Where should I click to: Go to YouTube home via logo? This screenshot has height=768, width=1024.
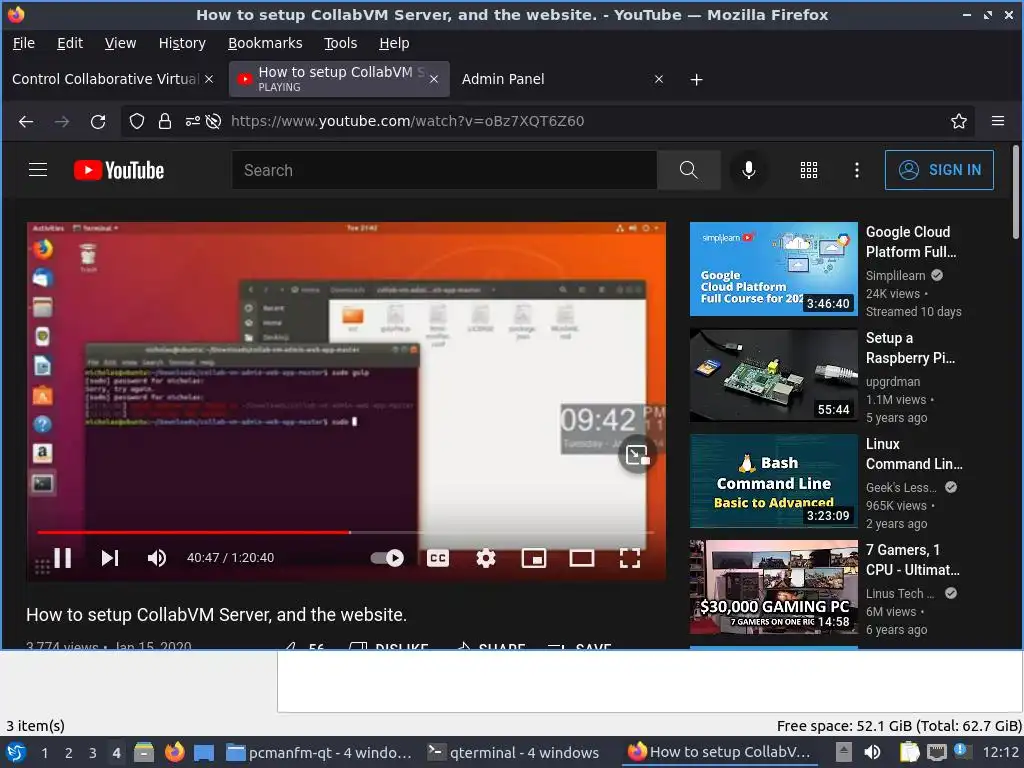pyautogui.click(x=119, y=170)
